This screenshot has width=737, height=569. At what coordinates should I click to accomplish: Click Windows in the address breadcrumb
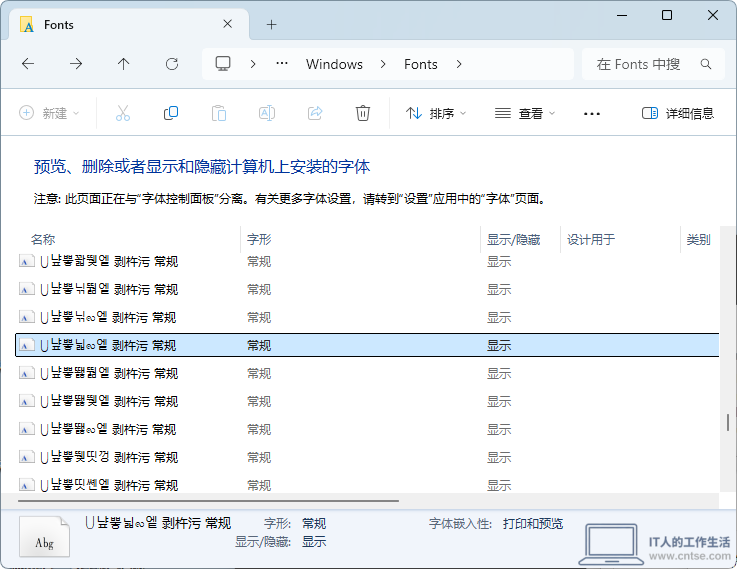point(334,64)
